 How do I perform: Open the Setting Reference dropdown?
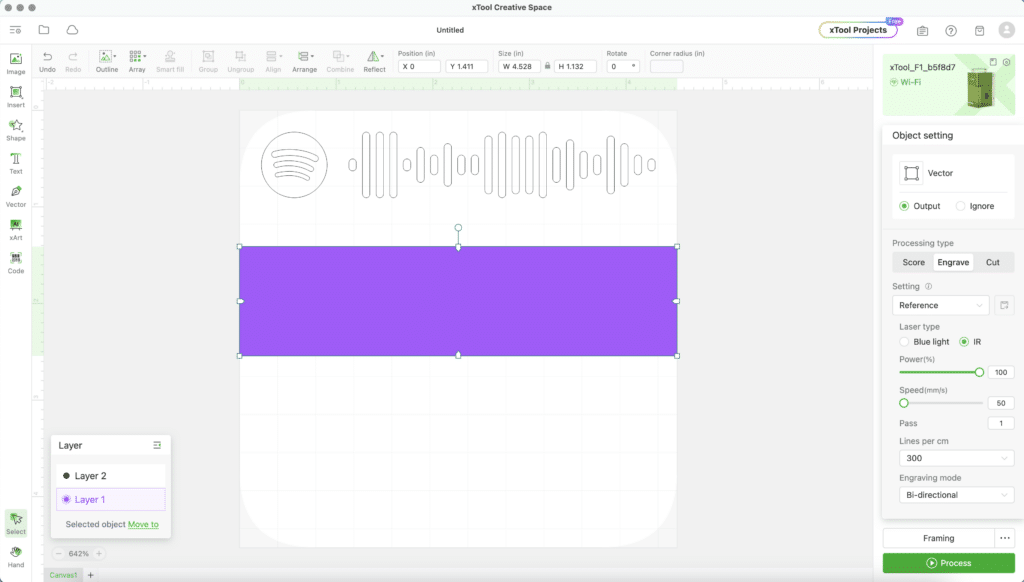point(940,305)
